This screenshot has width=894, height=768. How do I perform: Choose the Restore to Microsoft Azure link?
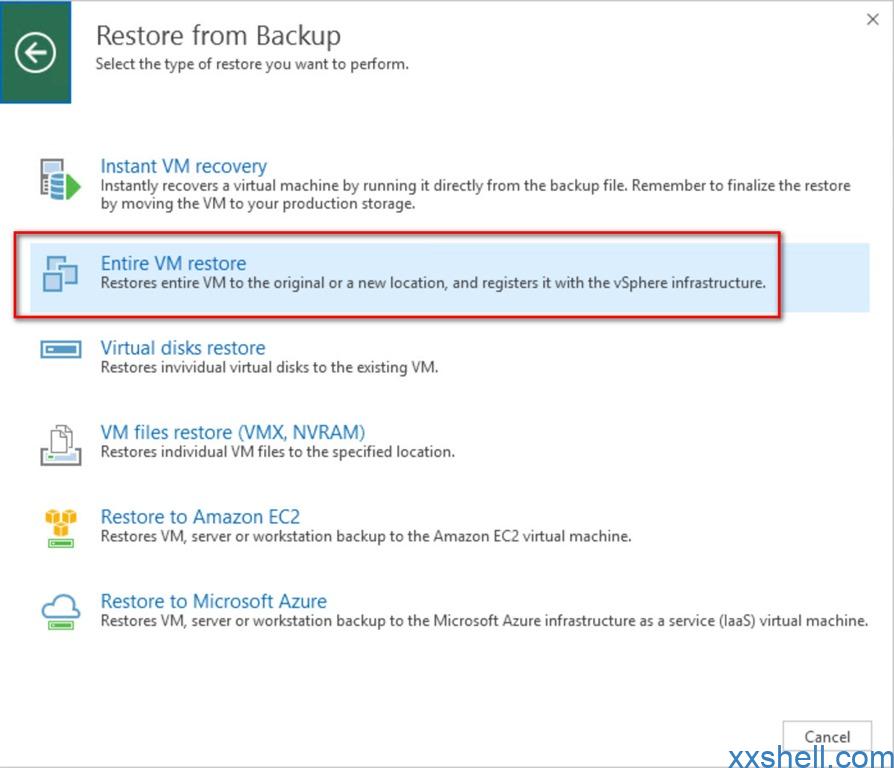coord(214,600)
